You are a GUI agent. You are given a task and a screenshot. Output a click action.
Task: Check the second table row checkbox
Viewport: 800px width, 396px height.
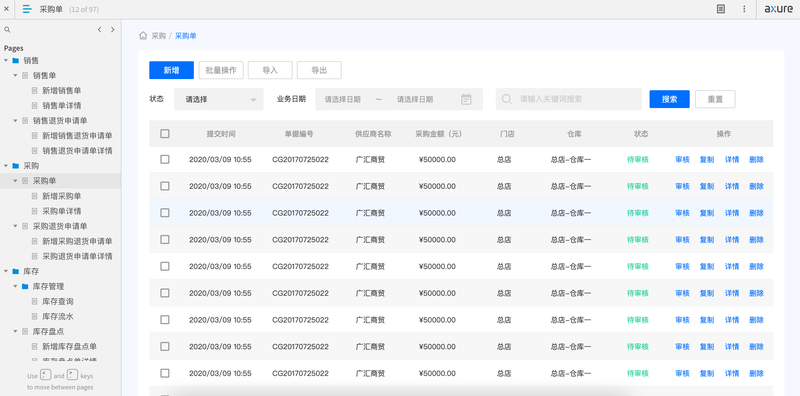pyautogui.click(x=165, y=186)
